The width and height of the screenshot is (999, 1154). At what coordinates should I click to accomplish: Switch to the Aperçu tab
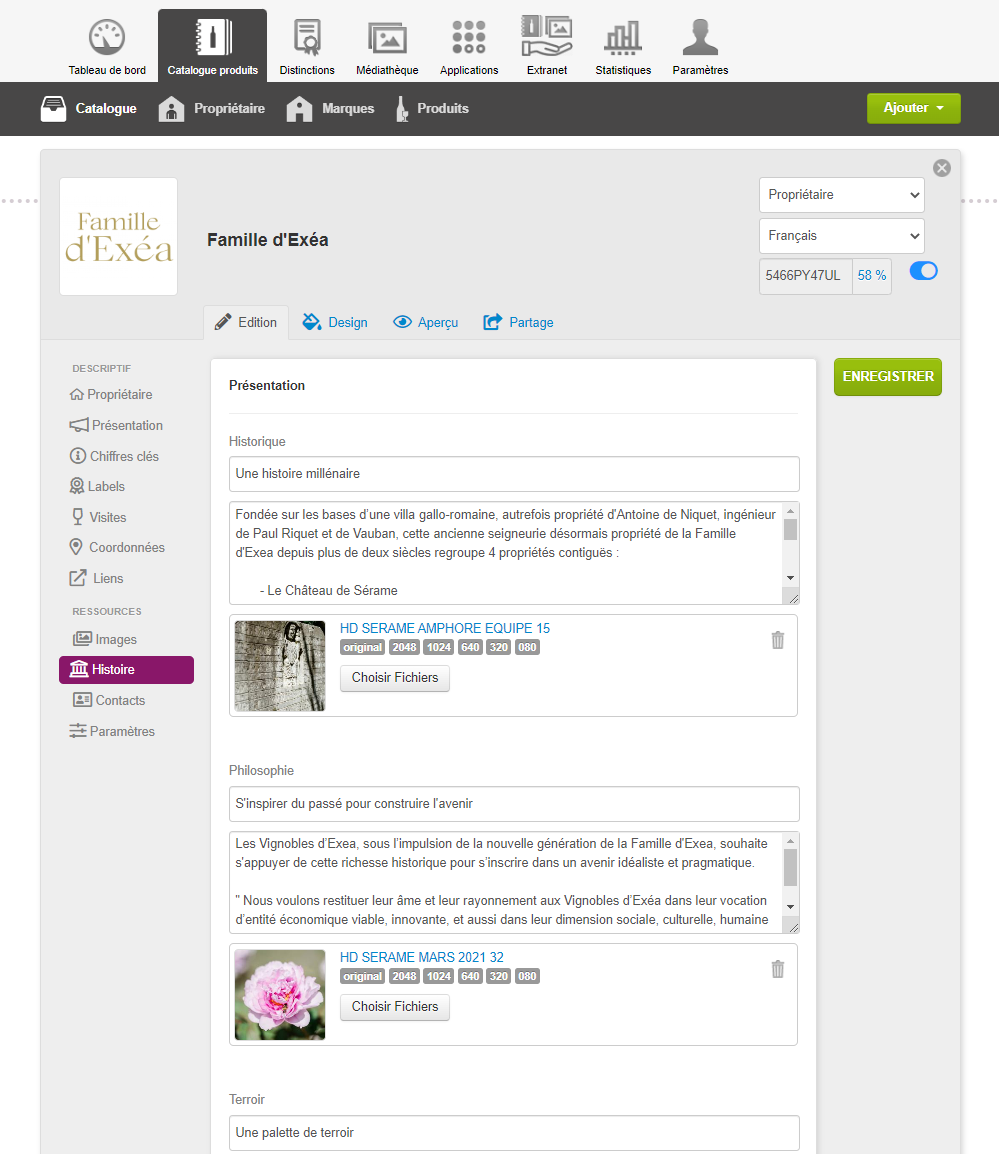(x=426, y=322)
